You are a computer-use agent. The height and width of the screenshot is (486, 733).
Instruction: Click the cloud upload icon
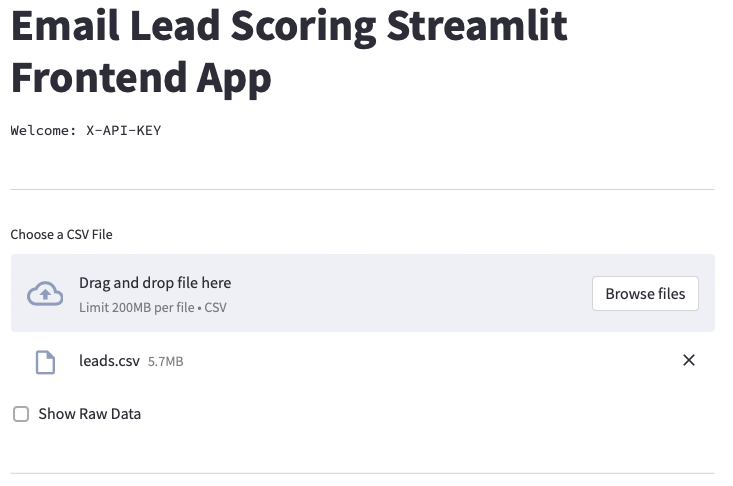click(45, 293)
